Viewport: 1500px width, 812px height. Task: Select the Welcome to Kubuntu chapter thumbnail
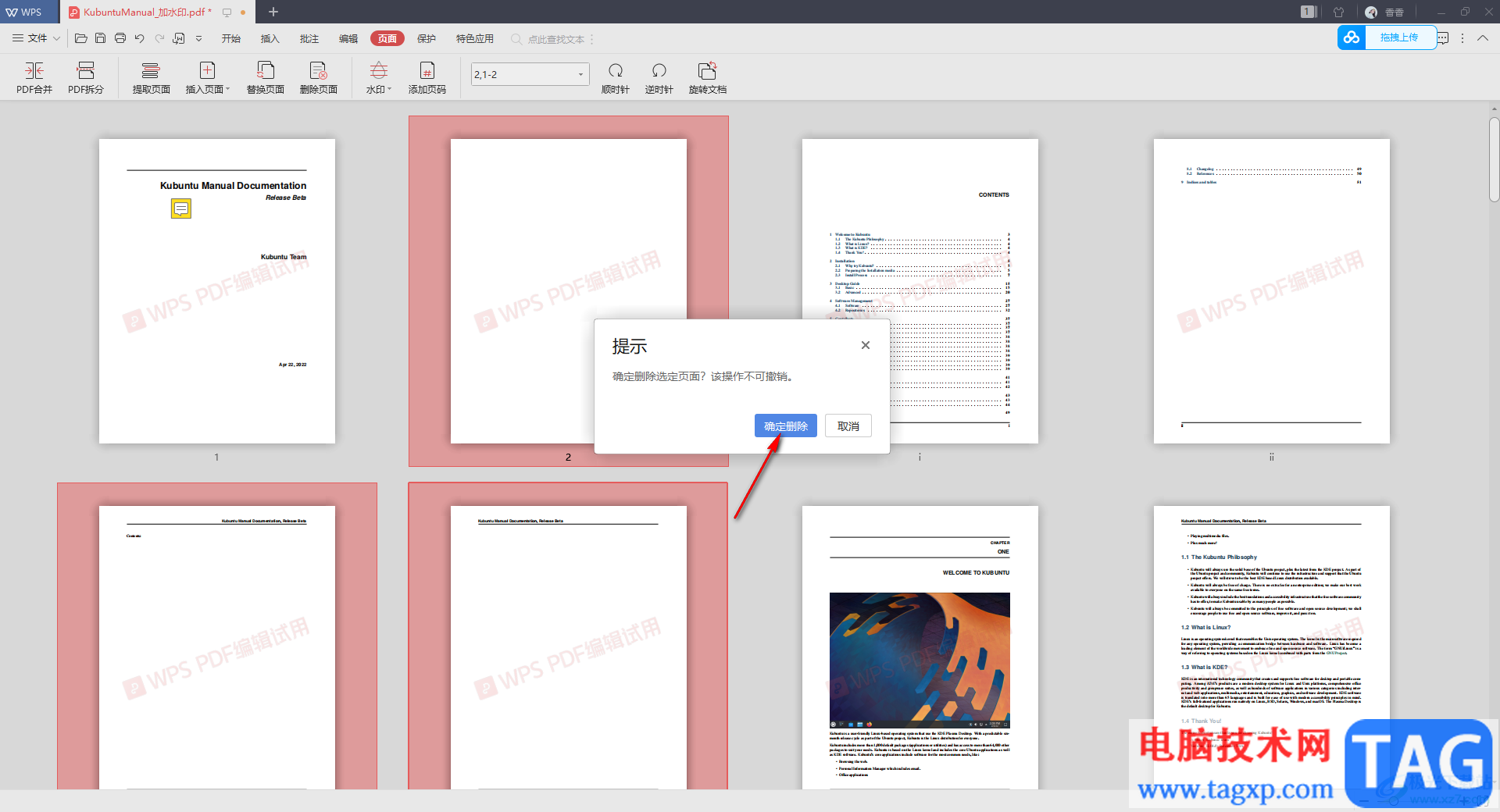click(920, 647)
